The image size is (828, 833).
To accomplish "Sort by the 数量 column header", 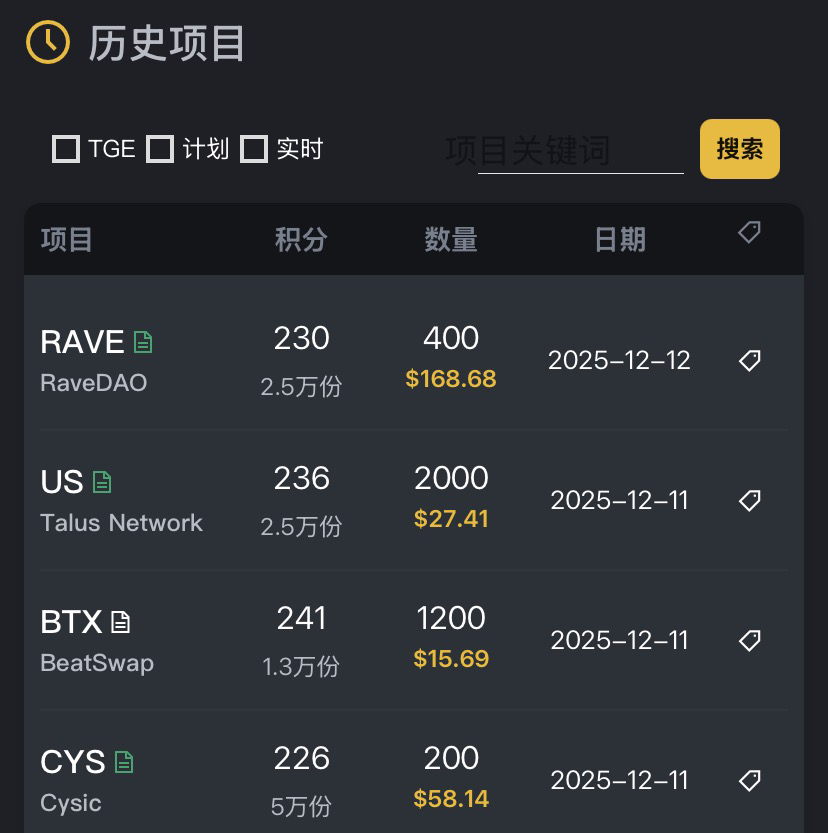I will coord(451,240).
